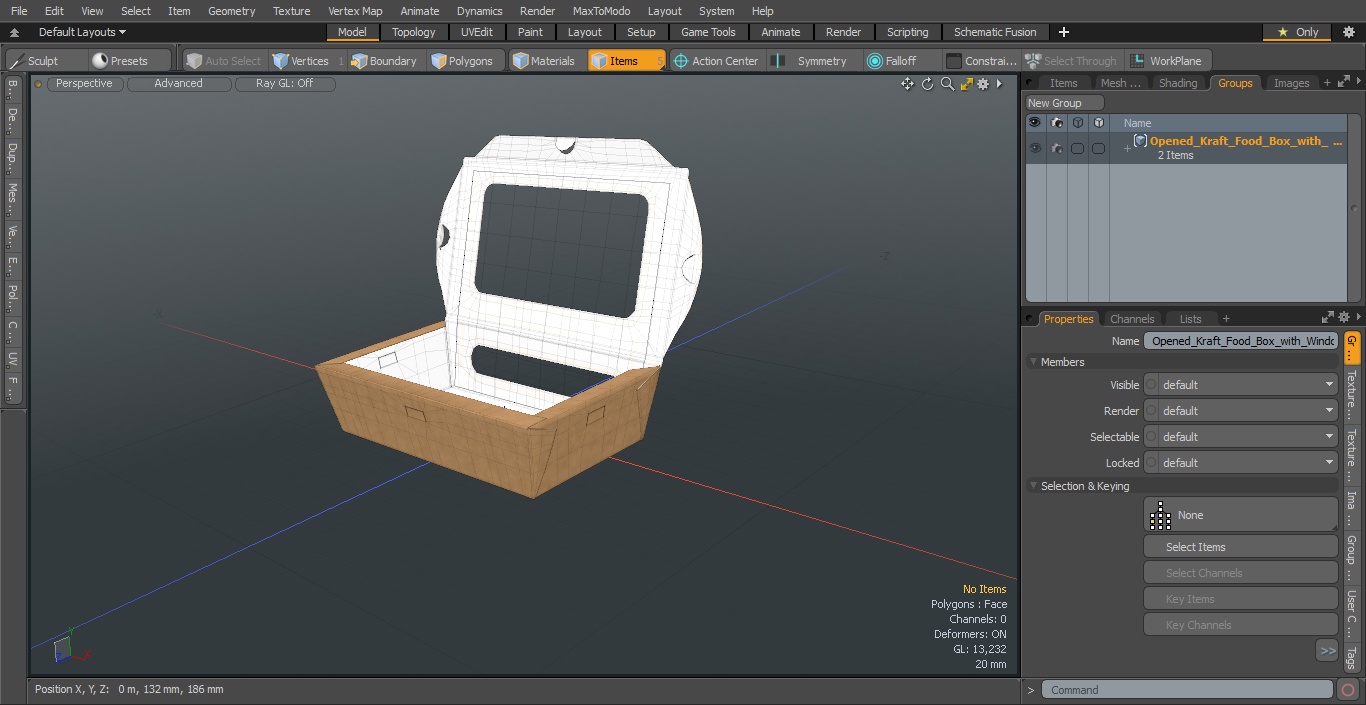Image resolution: width=1366 pixels, height=705 pixels.
Task: Open the Vertex Map menu
Action: [355, 11]
